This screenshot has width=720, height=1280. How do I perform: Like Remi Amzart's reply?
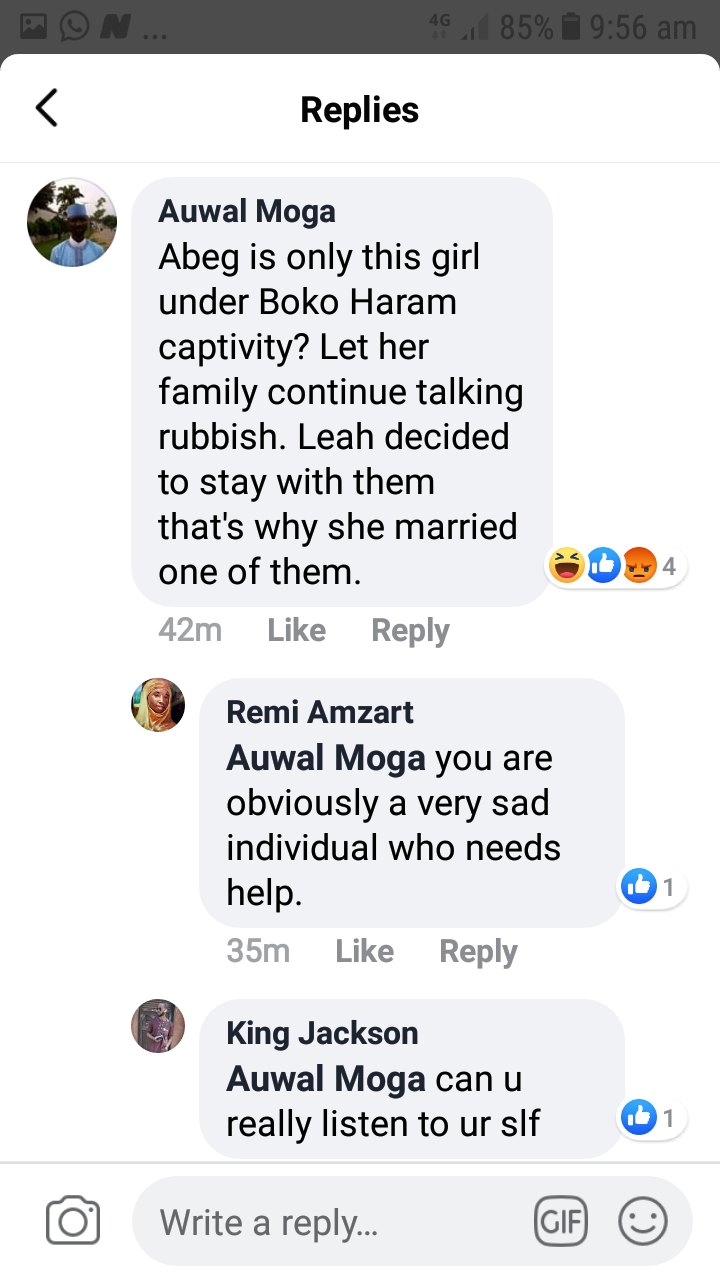364,951
